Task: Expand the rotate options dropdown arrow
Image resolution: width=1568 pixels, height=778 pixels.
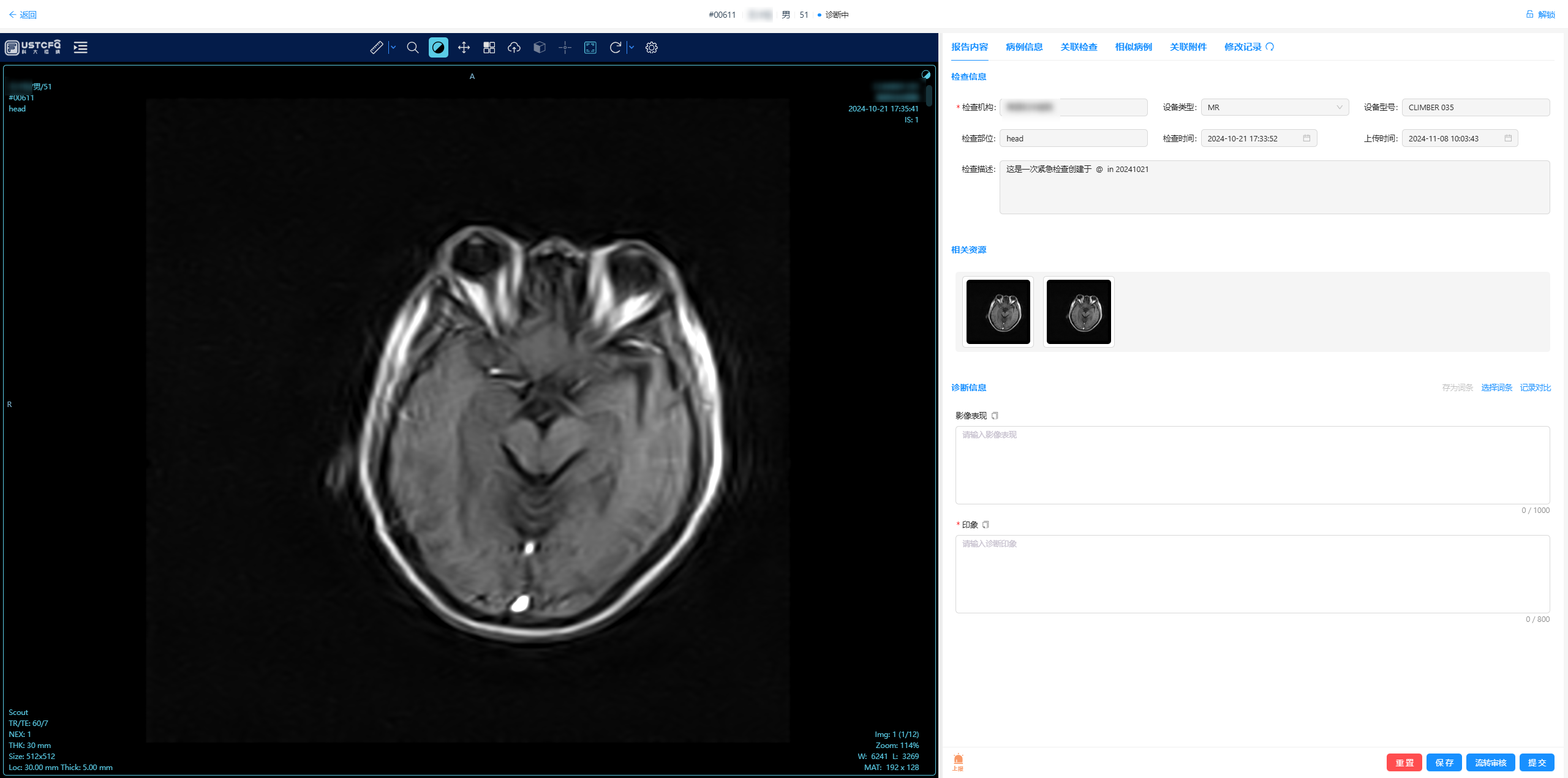Action: pos(631,47)
